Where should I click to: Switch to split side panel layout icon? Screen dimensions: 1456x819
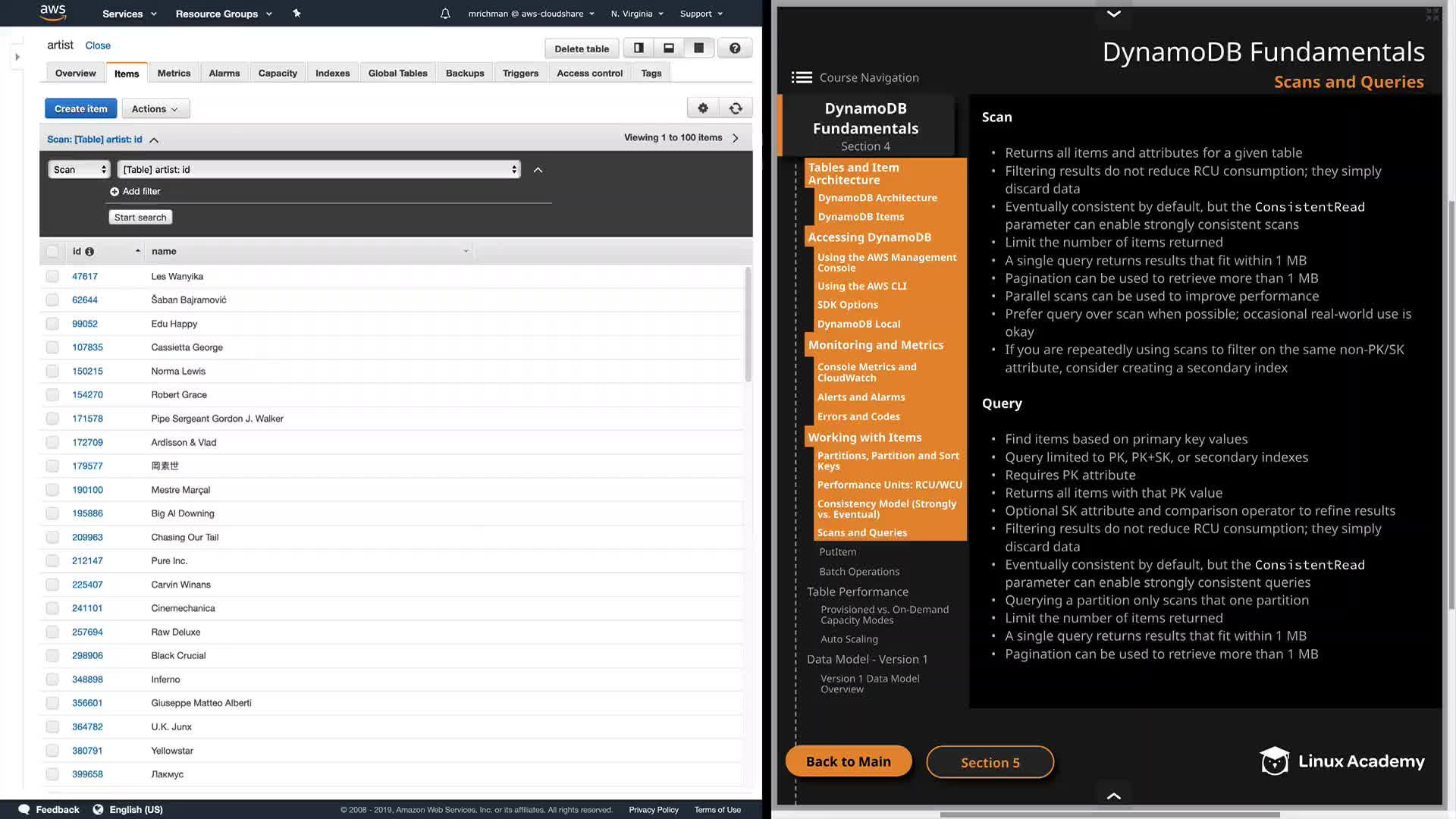coord(639,49)
